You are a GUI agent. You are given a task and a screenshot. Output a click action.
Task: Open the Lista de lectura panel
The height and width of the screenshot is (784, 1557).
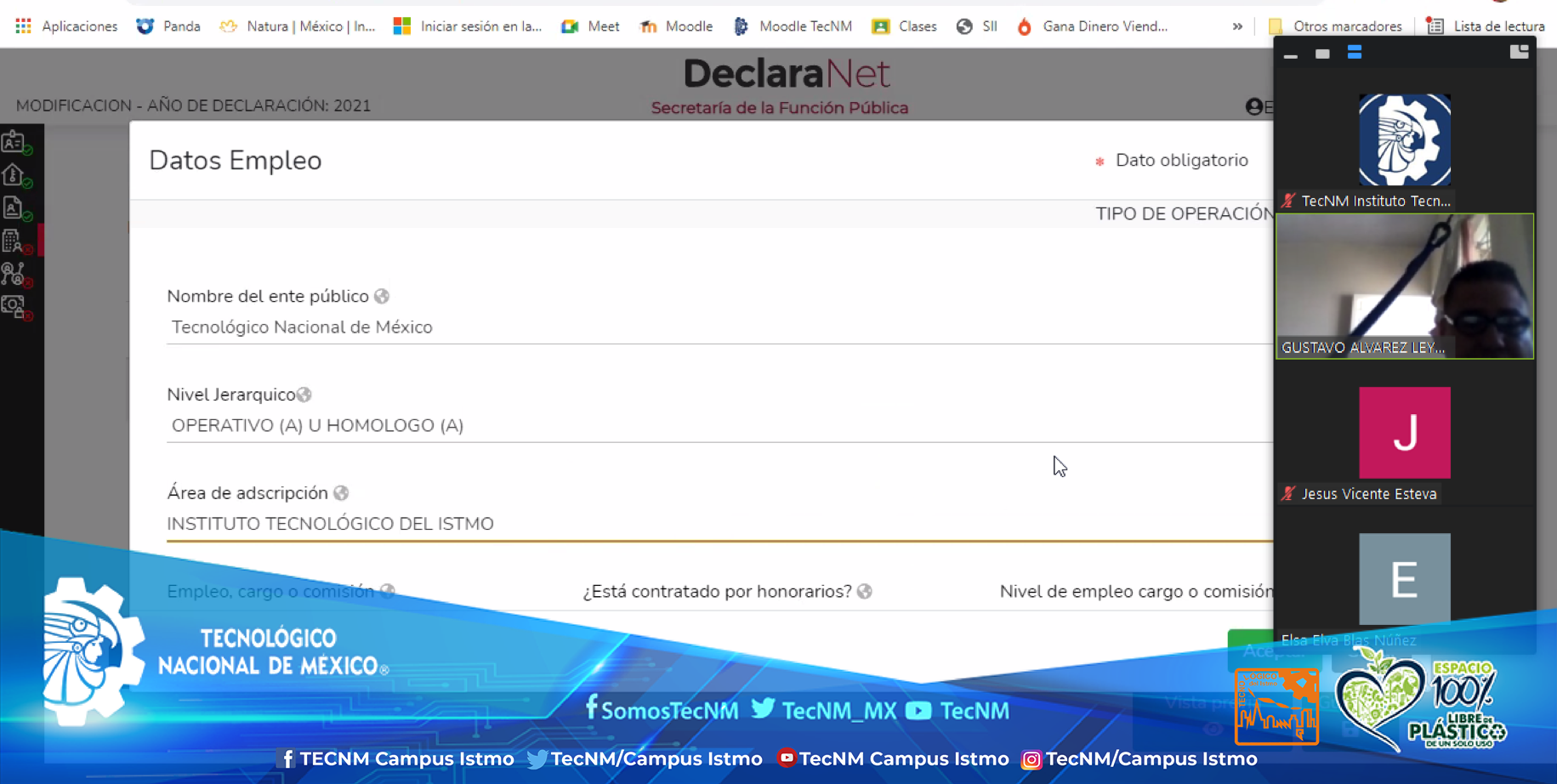tap(1486, 26)
